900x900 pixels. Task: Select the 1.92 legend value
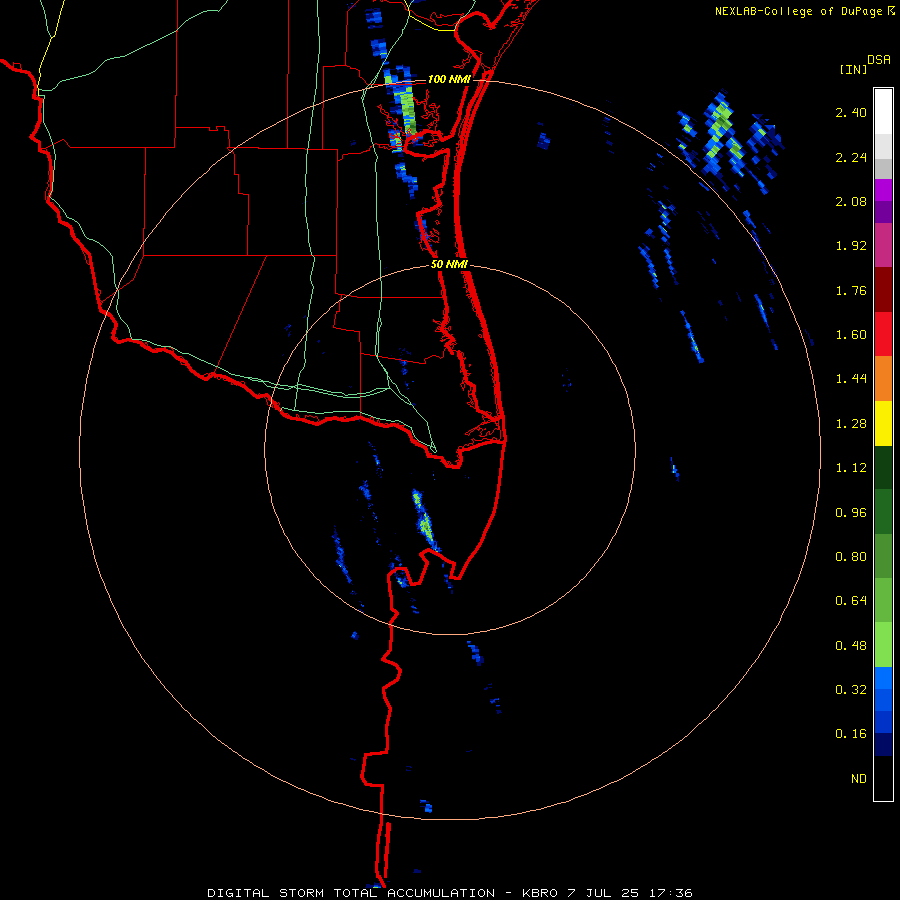coord(851,246)
